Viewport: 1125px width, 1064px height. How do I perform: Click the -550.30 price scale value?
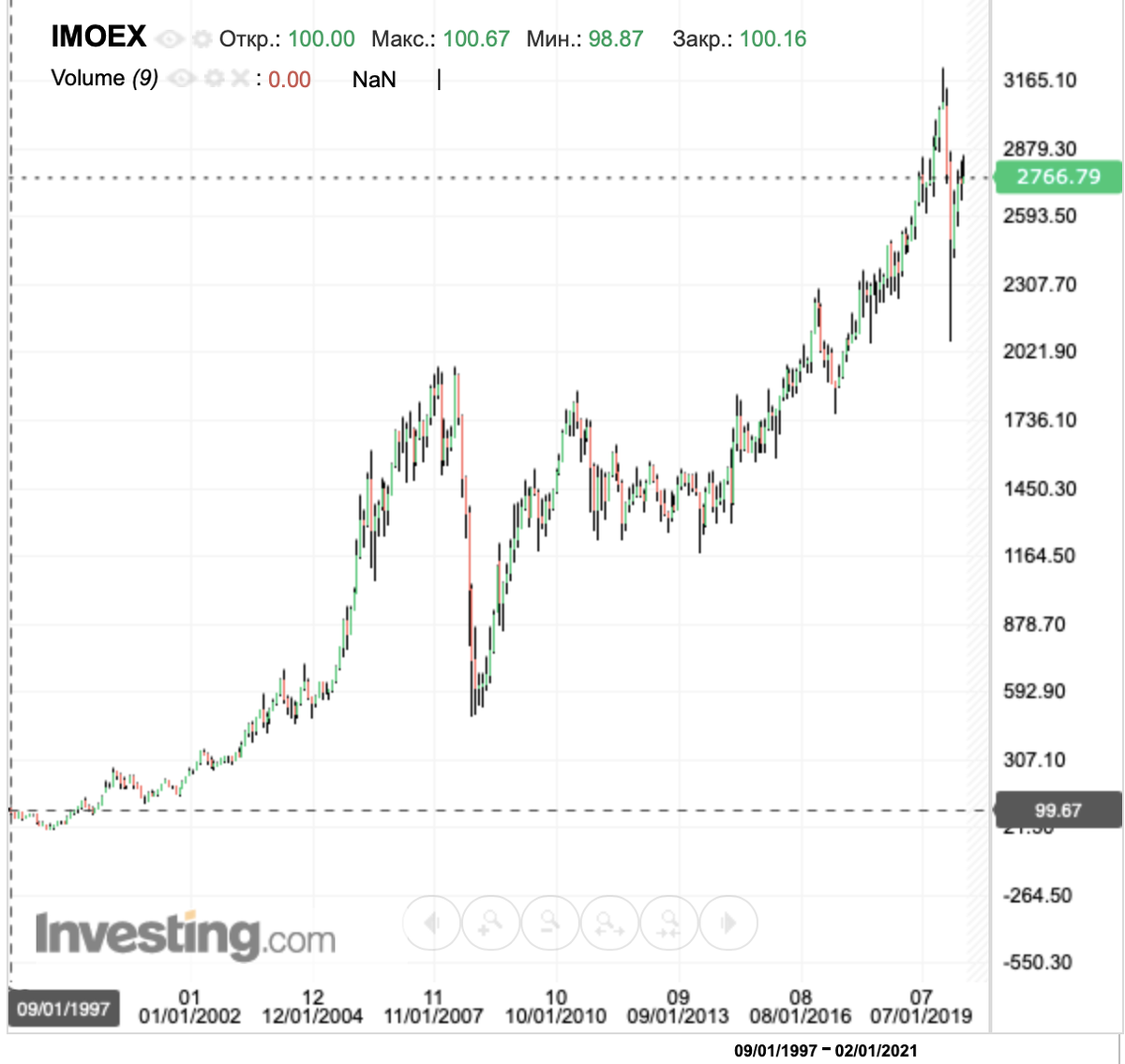point(1038,963)
